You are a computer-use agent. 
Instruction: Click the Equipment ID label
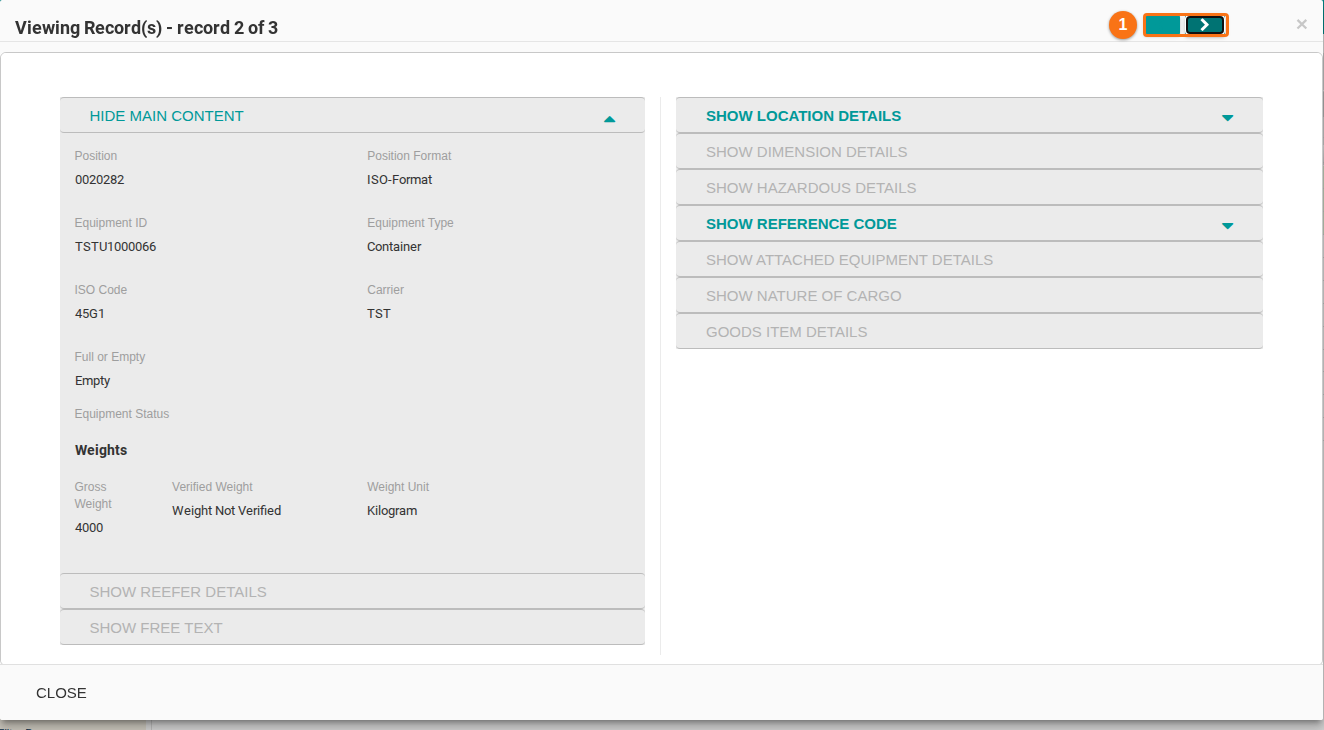pyautogui.click(x=111, y=223)
